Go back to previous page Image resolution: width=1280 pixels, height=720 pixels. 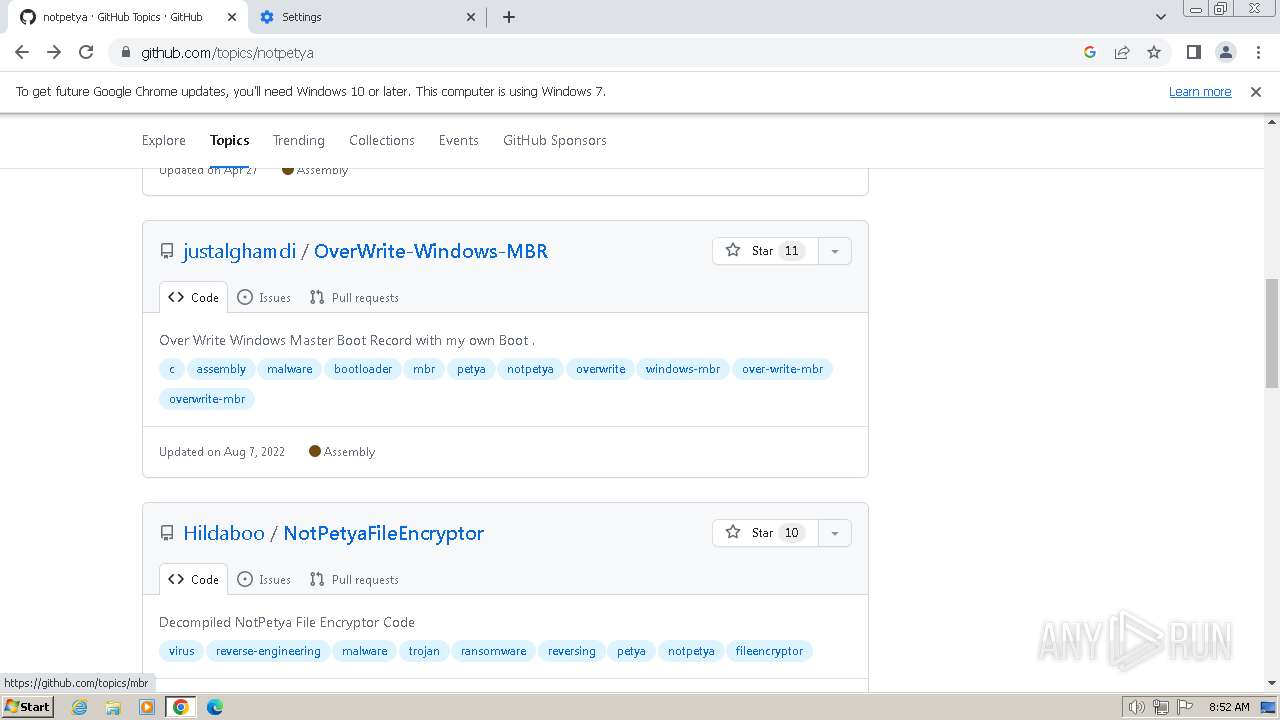(22, 52)
